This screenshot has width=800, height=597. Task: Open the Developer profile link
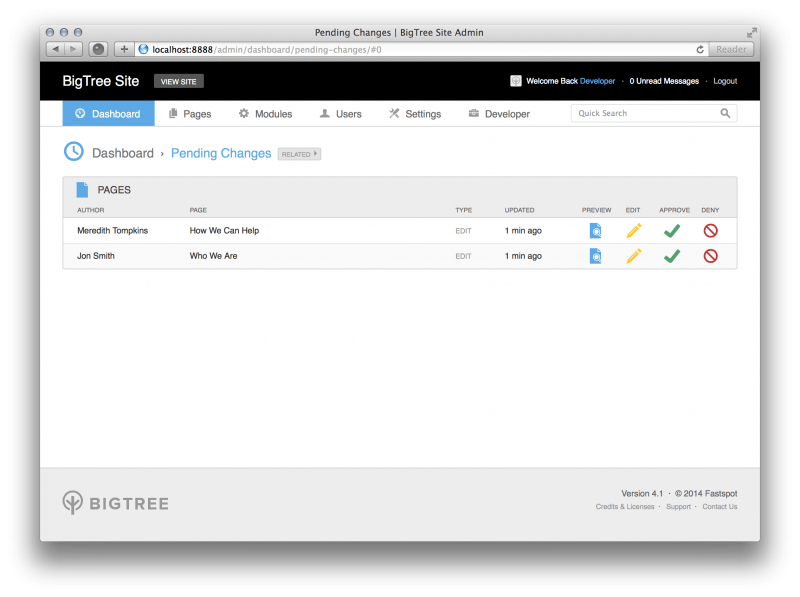point(597,81)
